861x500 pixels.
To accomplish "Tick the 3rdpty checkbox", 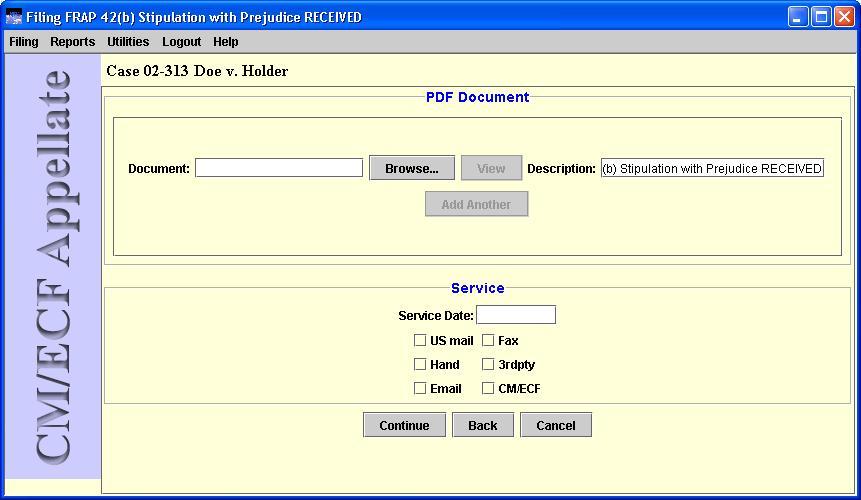I will (x=488, y=364).
